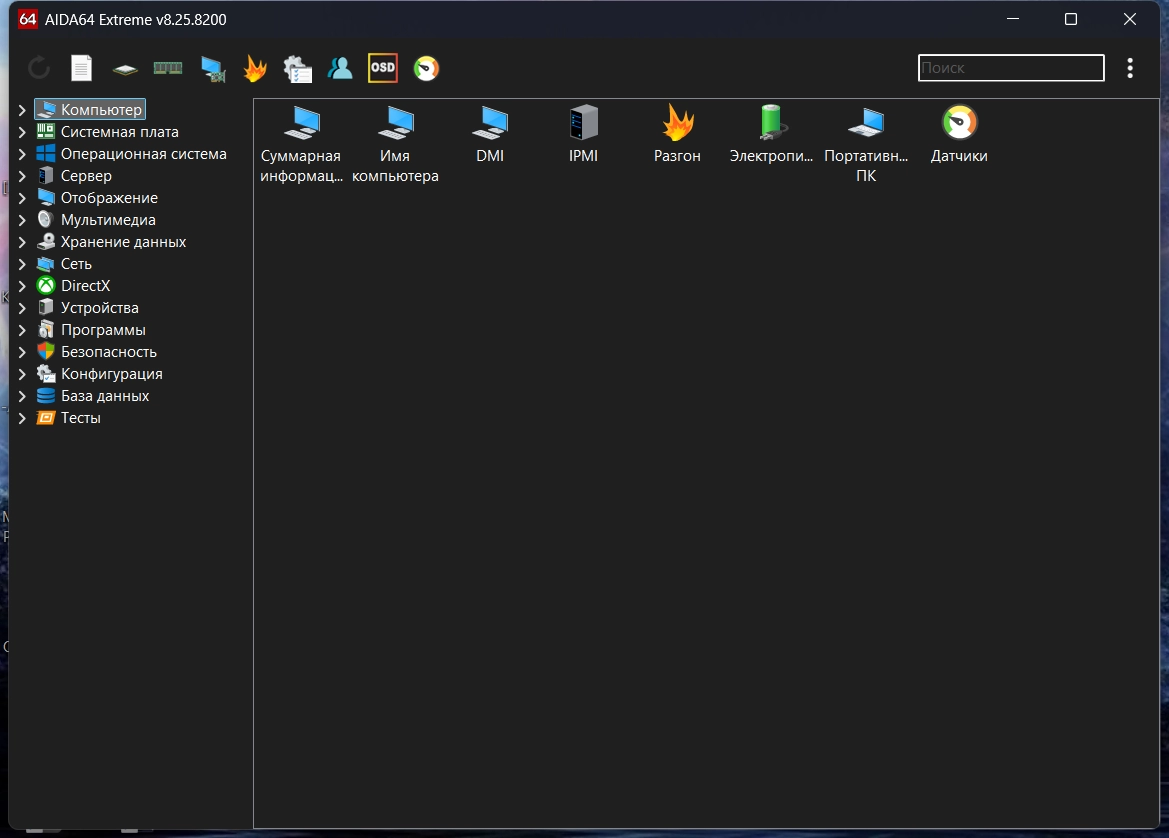Expand the Системная плата tree node
This screenshot has height=838, width=1169.
point(22,132)
